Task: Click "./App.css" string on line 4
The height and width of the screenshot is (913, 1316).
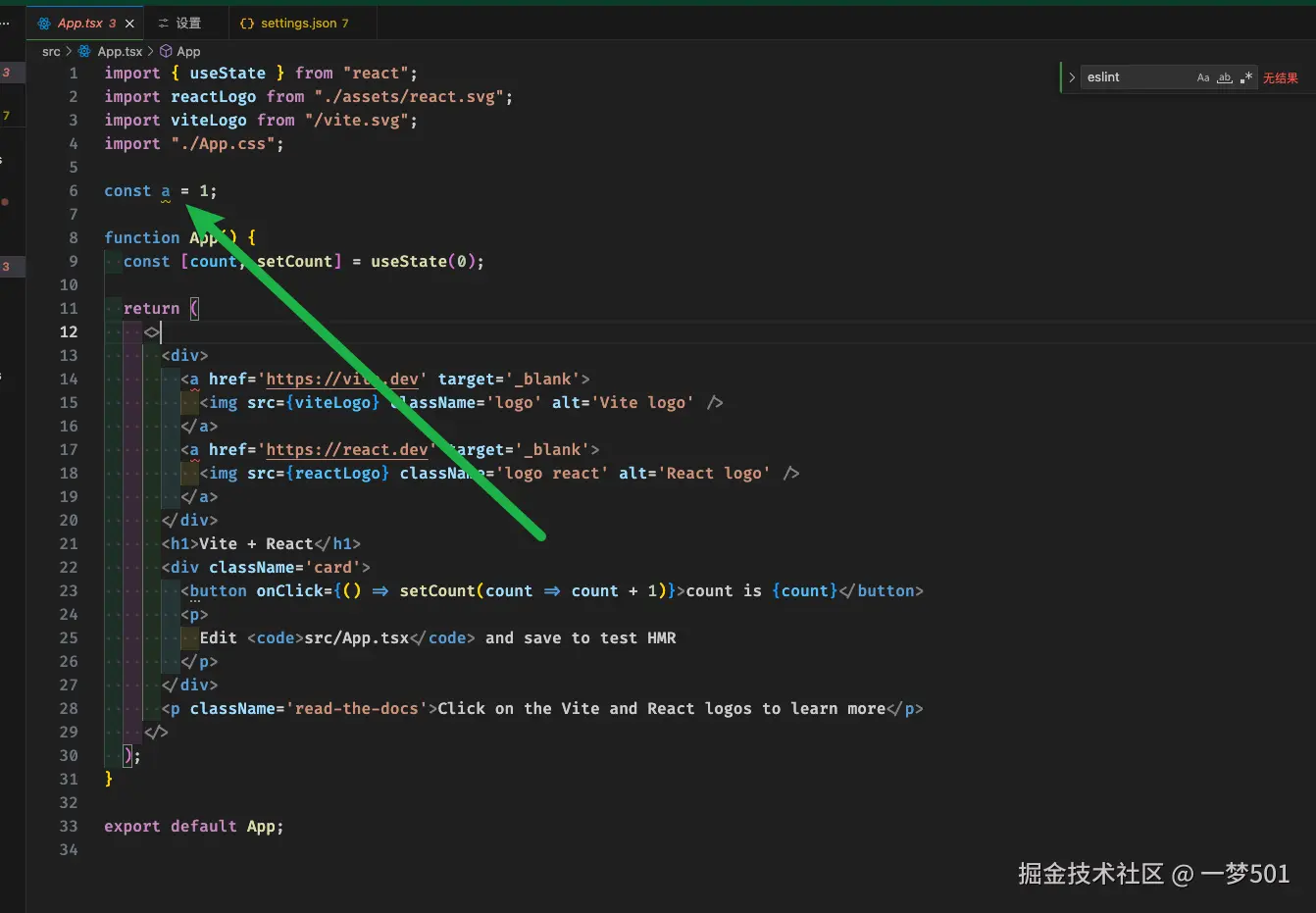Action: tap(223, 144)
